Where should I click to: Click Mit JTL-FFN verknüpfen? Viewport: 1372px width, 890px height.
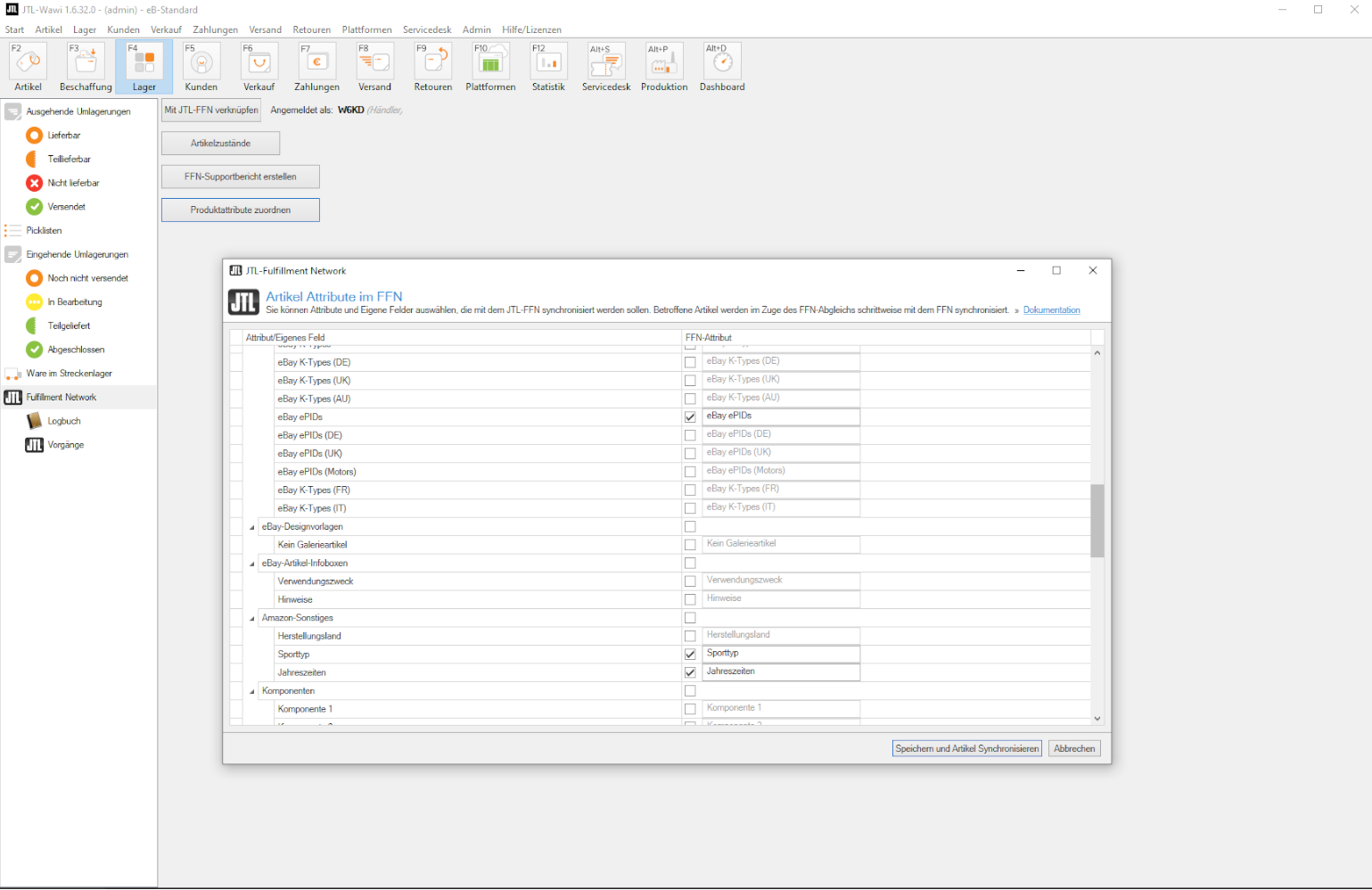point(211,111)
